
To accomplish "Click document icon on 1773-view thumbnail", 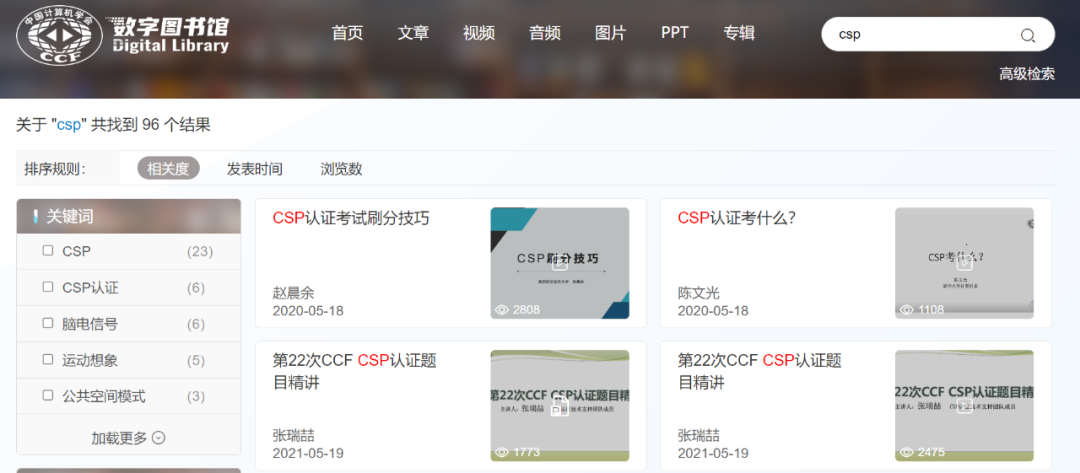I will click(559, 406).
